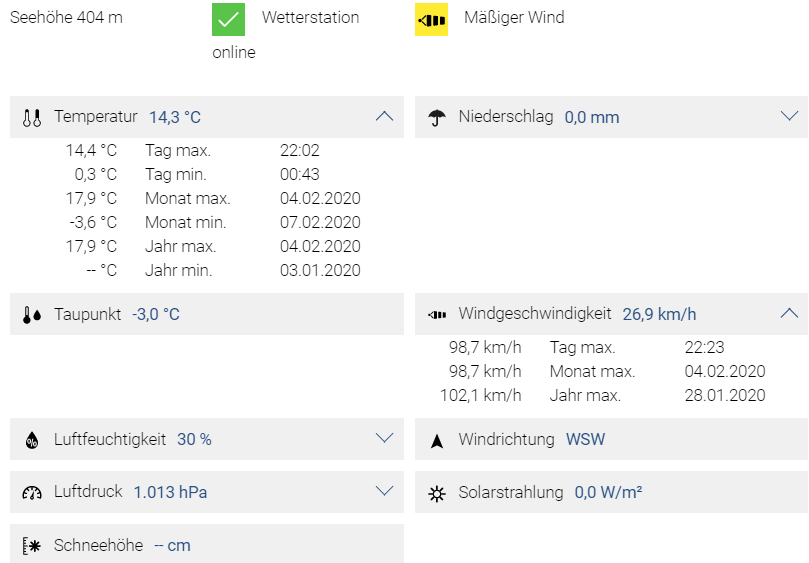Viewport: 809px width, 563px height.
Task: Click the snowflake Schneehöhe icon
Action: [x=31, y=545]
